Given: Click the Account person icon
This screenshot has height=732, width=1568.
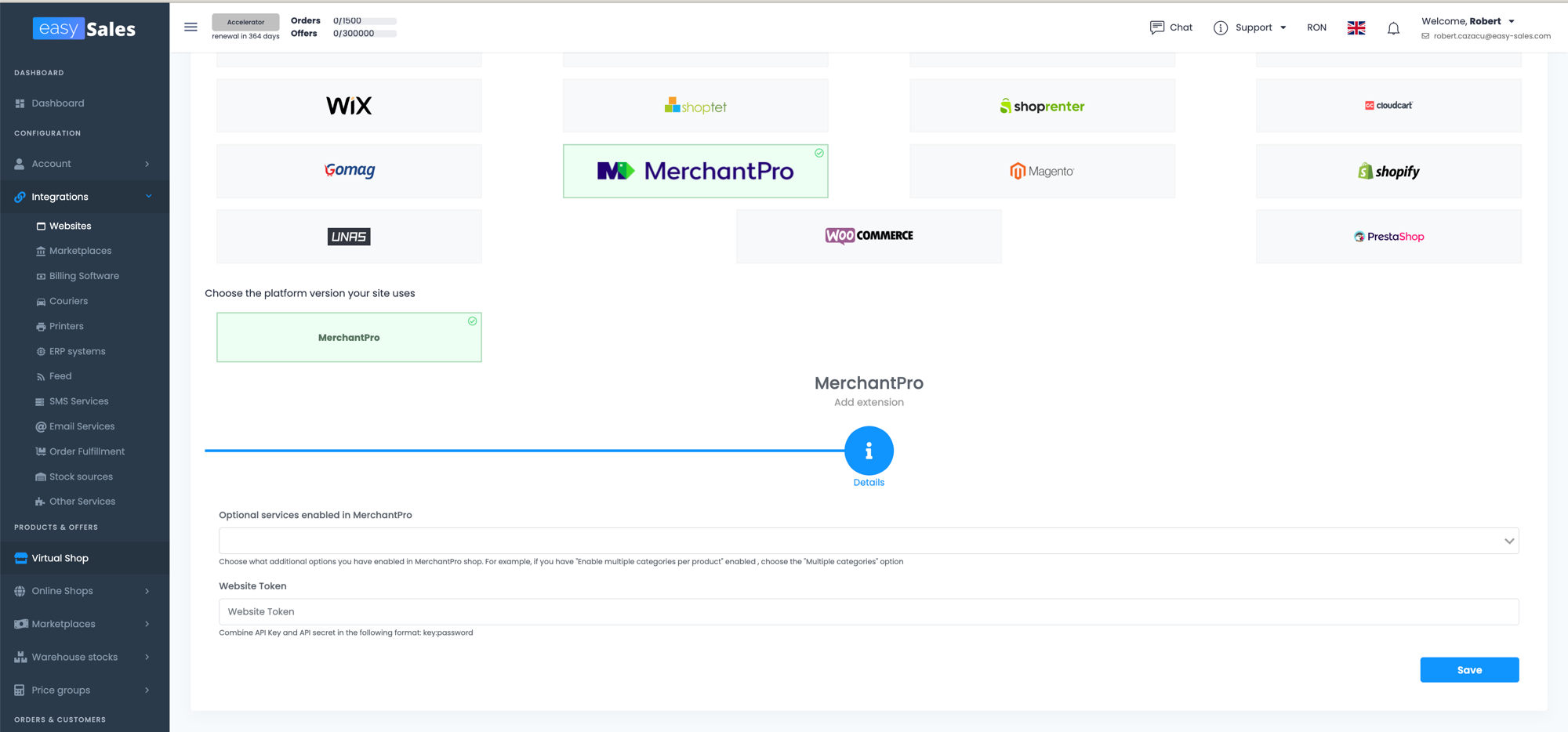Looking at the screenshot, I should click(20, 164).
